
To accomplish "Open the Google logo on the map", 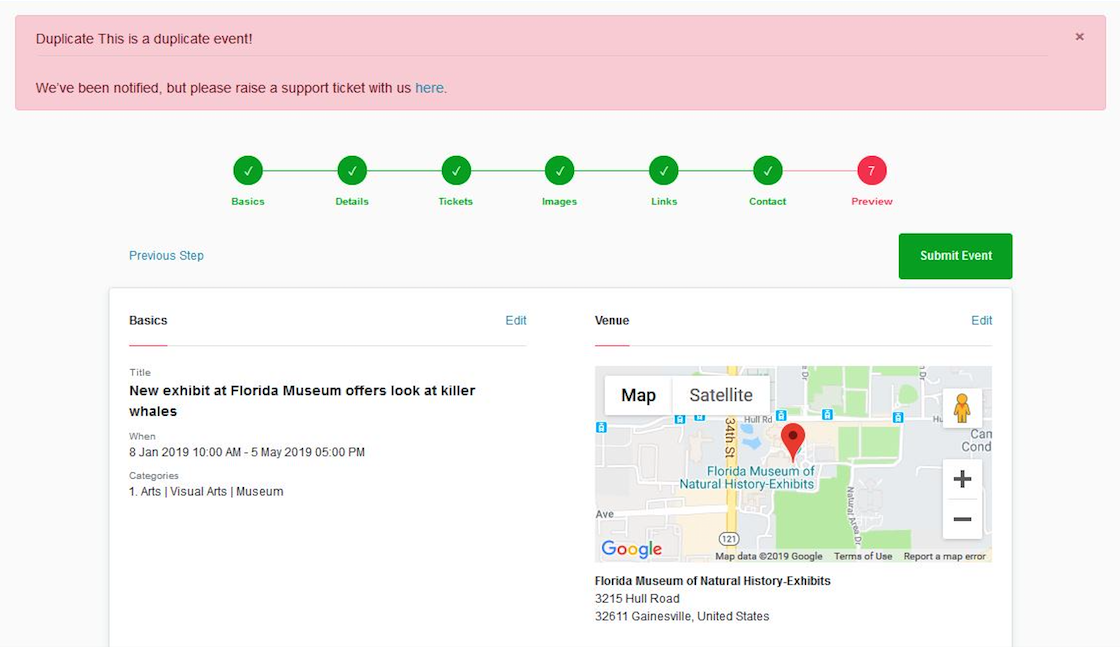I will (631, 548).
